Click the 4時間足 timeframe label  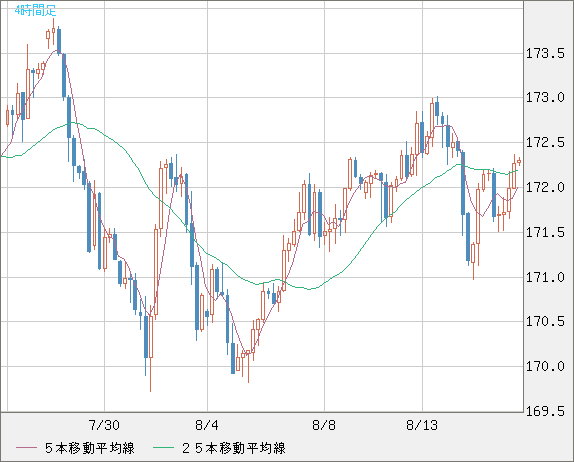coord(35,11)
